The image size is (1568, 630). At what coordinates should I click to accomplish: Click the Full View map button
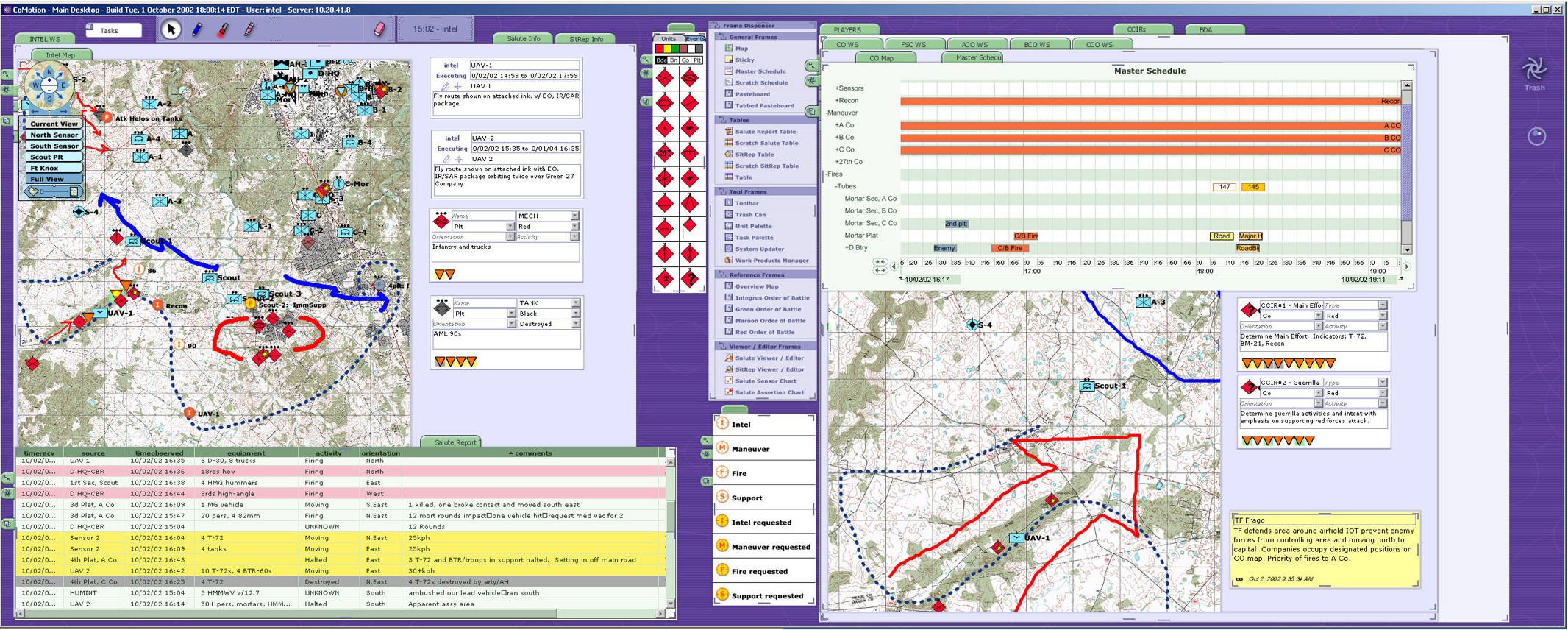point(47,180)
